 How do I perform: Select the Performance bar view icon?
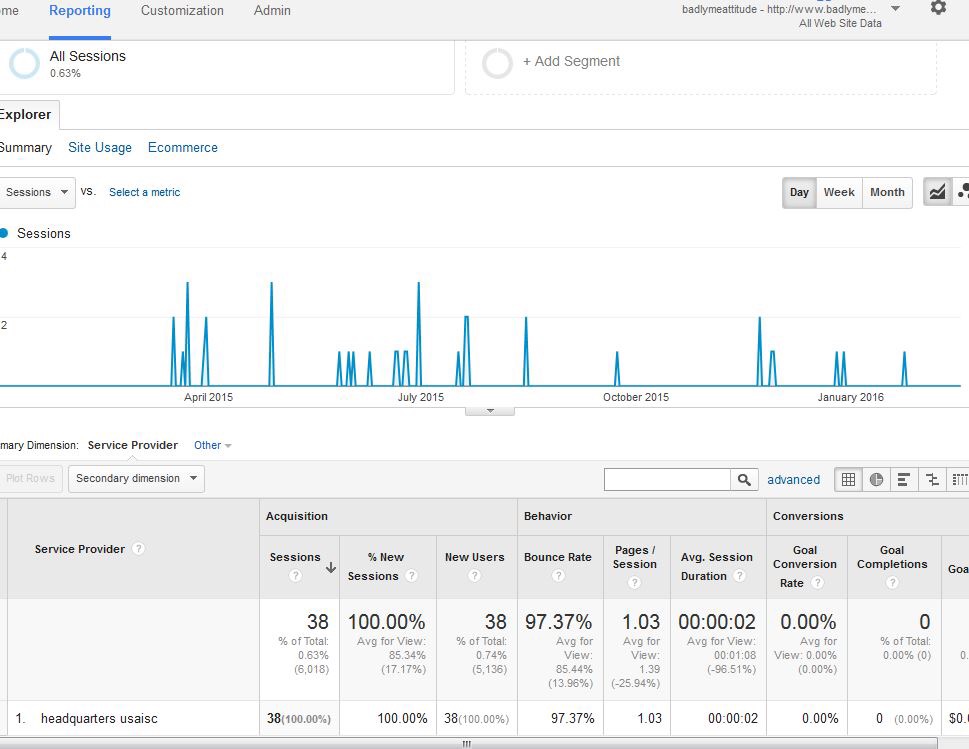tap(904, 480)
